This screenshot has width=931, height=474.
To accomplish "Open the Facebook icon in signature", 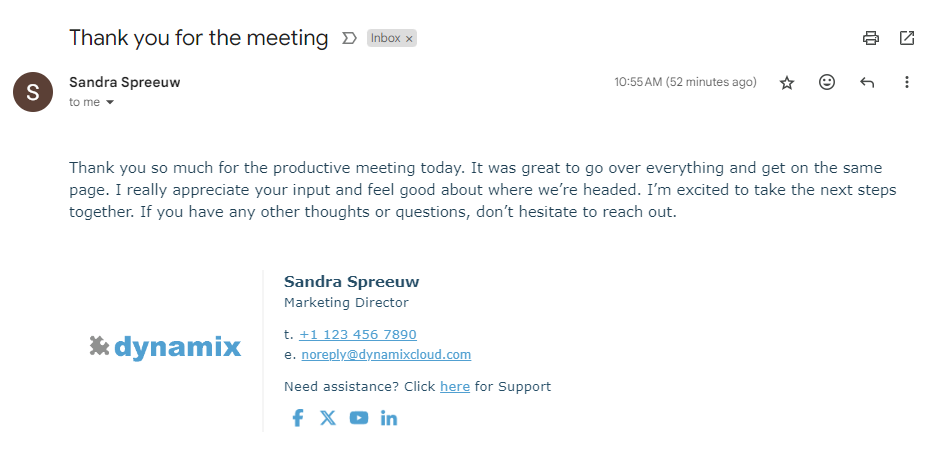I will 297,418.
